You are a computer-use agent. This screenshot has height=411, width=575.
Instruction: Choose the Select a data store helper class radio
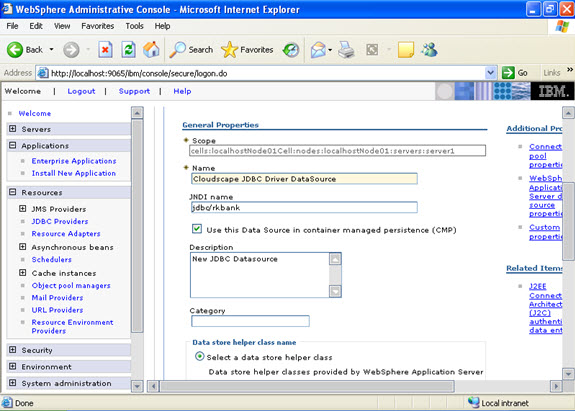click(x=199, y=356)
